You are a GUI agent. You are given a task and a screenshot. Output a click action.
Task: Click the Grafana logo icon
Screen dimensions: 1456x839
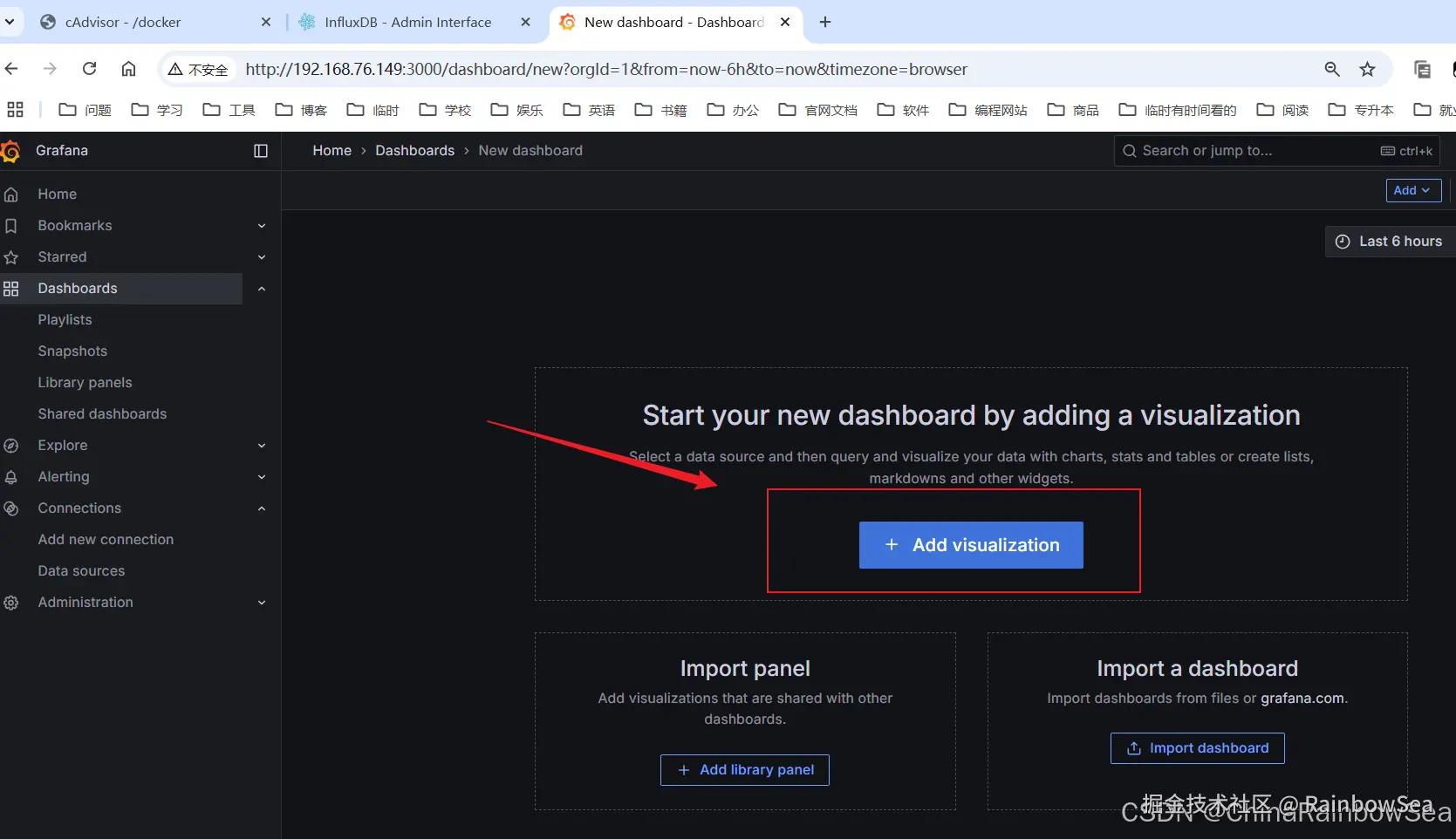(10, 152)
